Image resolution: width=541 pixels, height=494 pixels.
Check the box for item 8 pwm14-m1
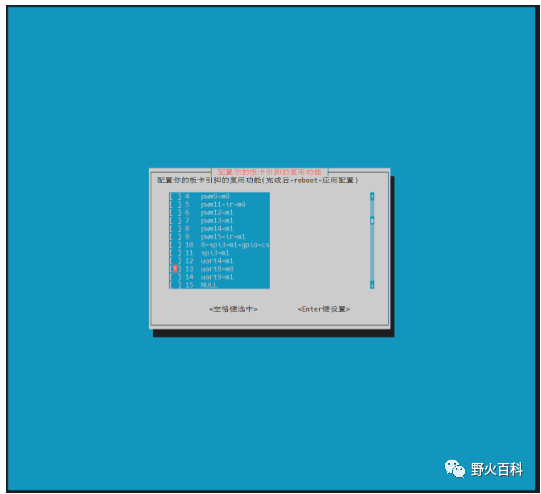175,228
